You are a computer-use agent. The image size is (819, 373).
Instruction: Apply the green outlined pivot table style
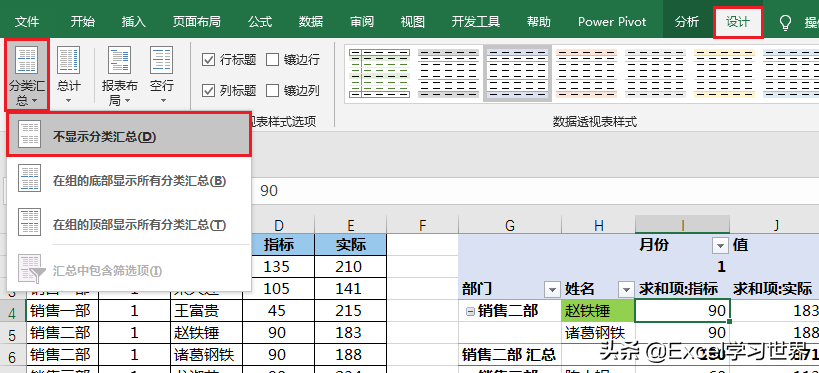click(x=379, y=73)
